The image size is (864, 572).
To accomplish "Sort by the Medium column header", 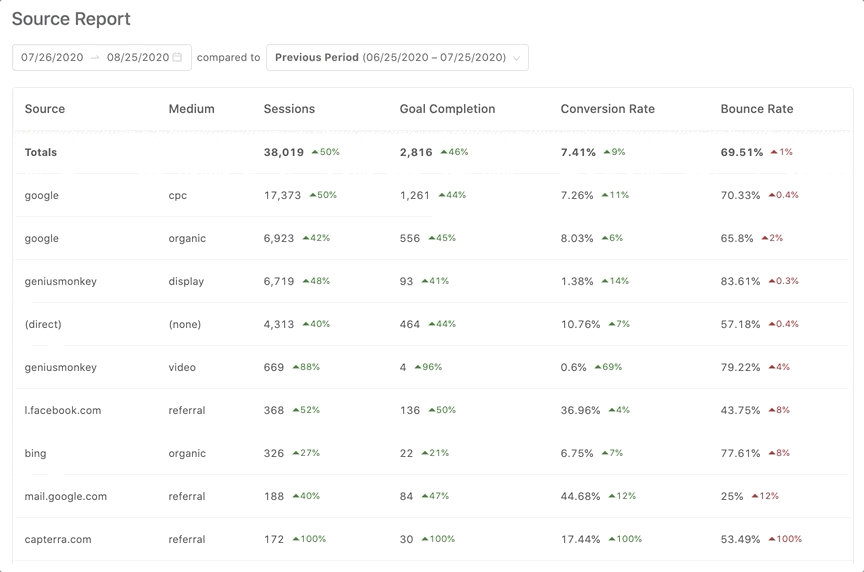I will point(191,109).
